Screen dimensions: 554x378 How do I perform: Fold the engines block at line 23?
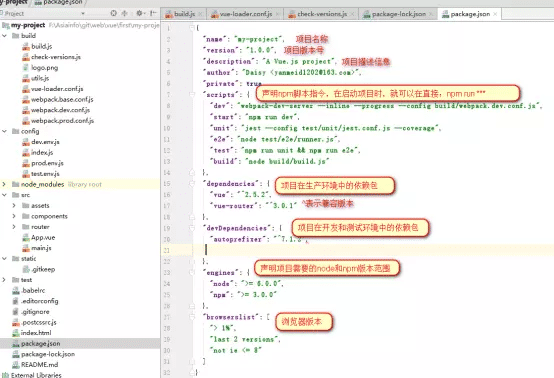(x=192, y=272)
